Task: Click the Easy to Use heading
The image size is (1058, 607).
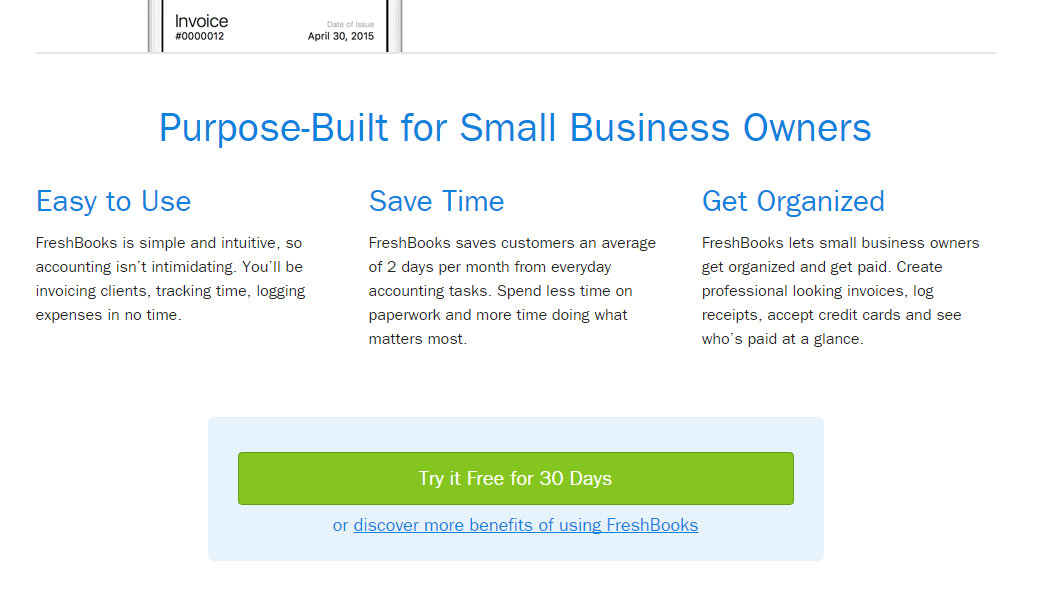Action: 113,201
